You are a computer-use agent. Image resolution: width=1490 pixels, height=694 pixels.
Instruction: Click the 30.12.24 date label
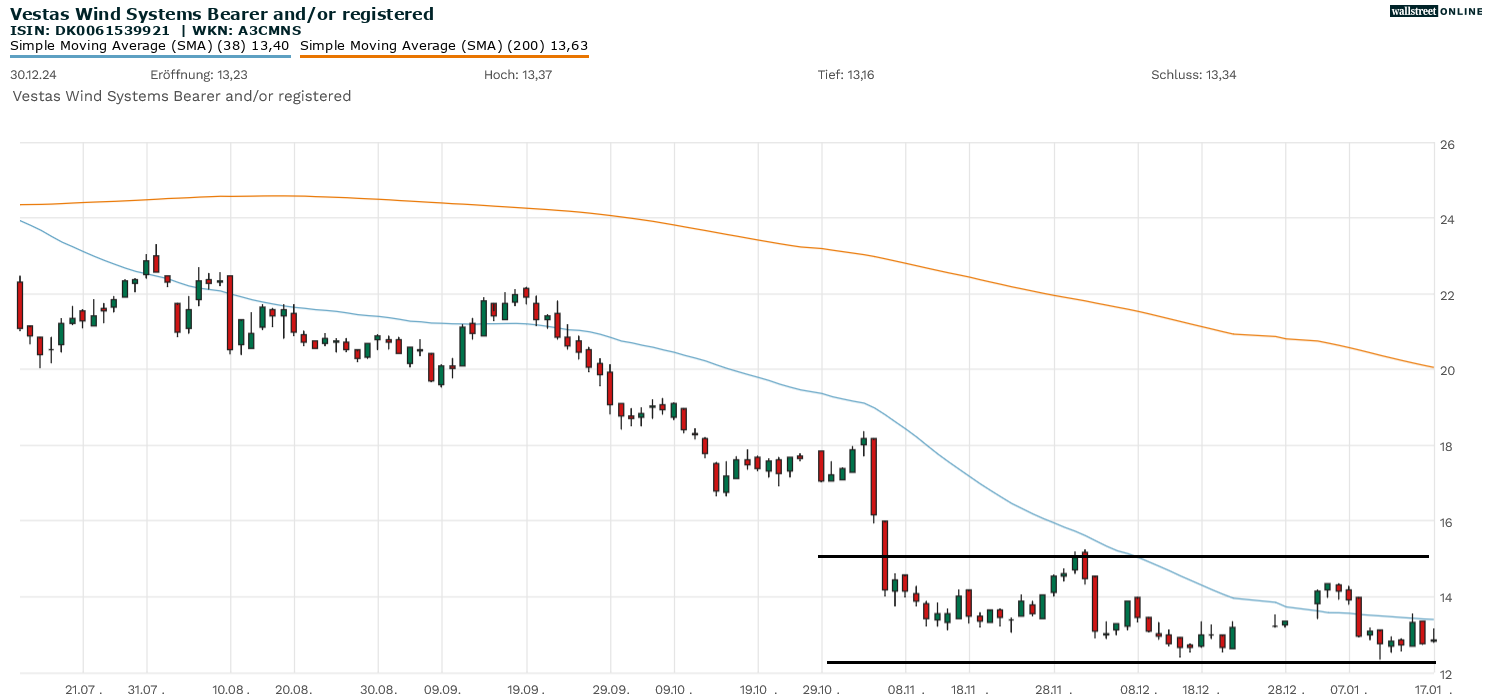pos(31,75)
